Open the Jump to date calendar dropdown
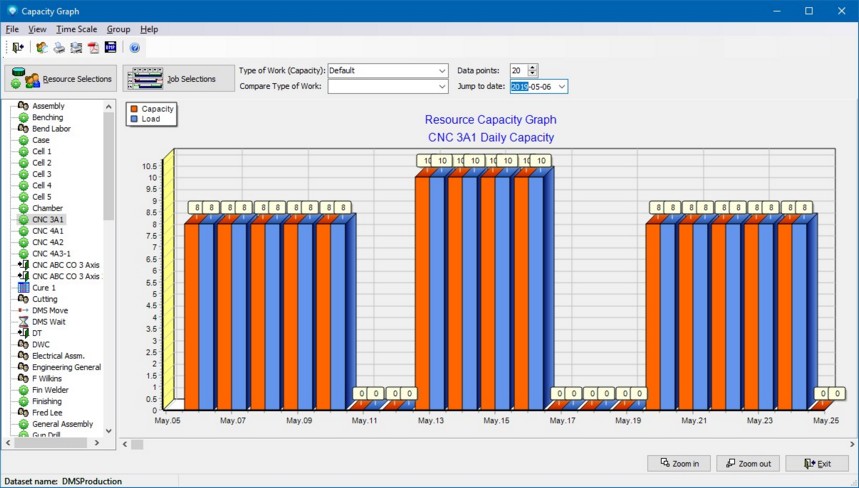The width and height of the screenshot is (859, 488). point(561,87)
